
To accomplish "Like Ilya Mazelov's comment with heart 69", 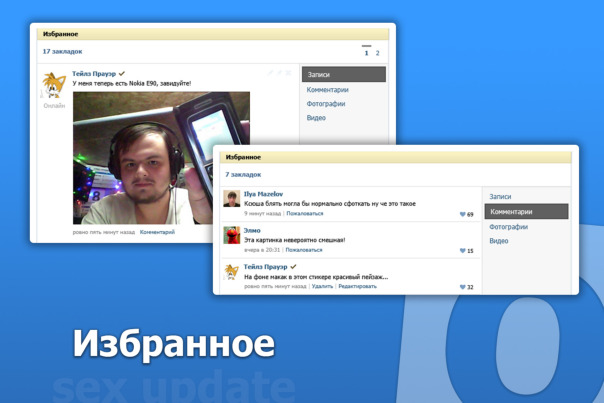I will (x=463, y=214).
